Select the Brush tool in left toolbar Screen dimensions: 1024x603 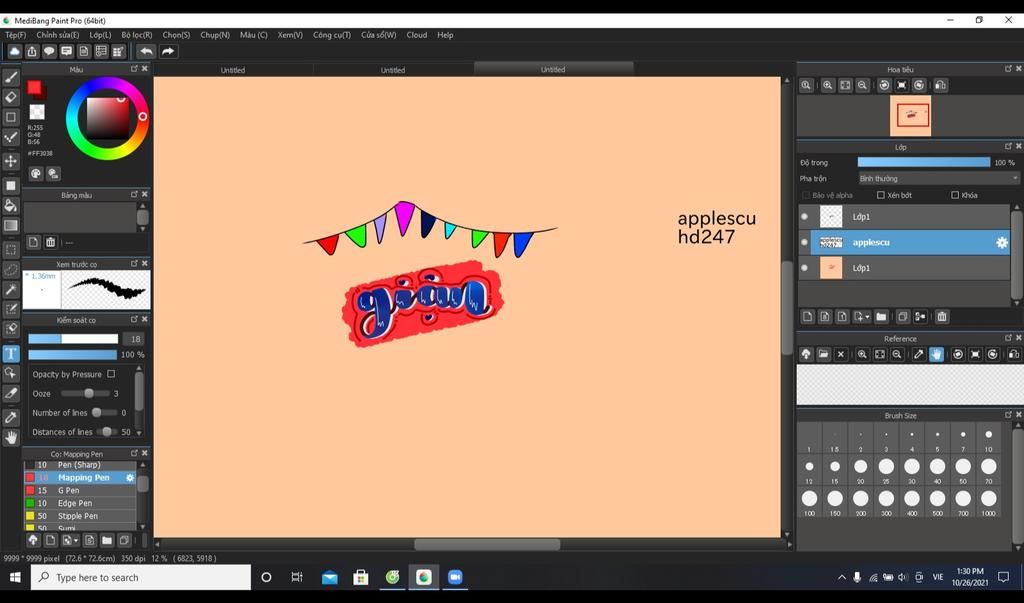coord(11,78)
